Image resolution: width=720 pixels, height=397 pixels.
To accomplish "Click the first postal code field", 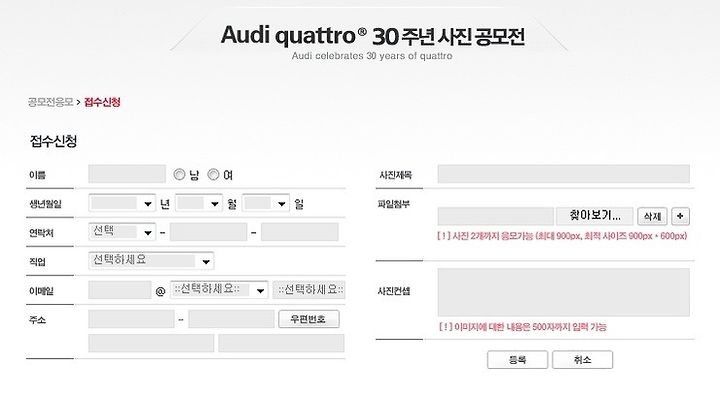I will point(131,319).
